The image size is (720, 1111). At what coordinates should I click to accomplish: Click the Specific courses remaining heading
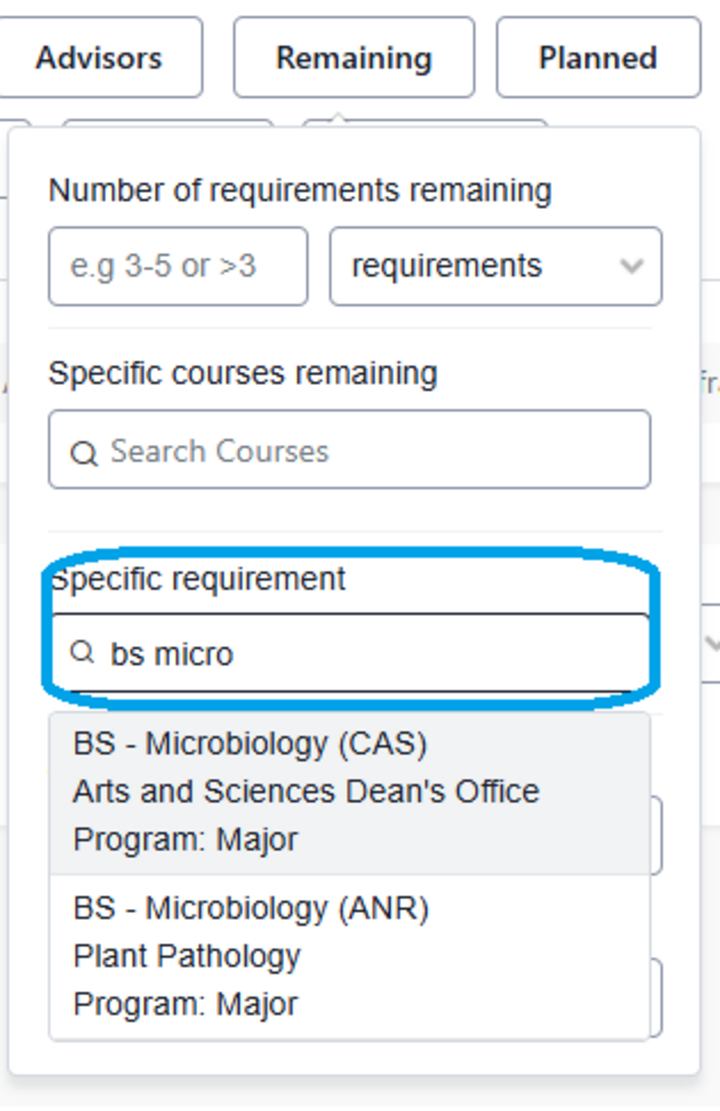tap(242, 373)
